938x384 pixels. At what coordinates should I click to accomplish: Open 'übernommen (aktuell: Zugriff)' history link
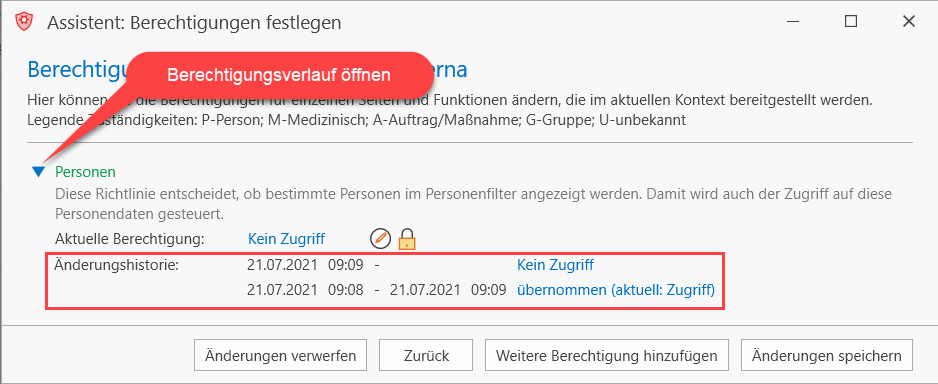tap(616, 291)
